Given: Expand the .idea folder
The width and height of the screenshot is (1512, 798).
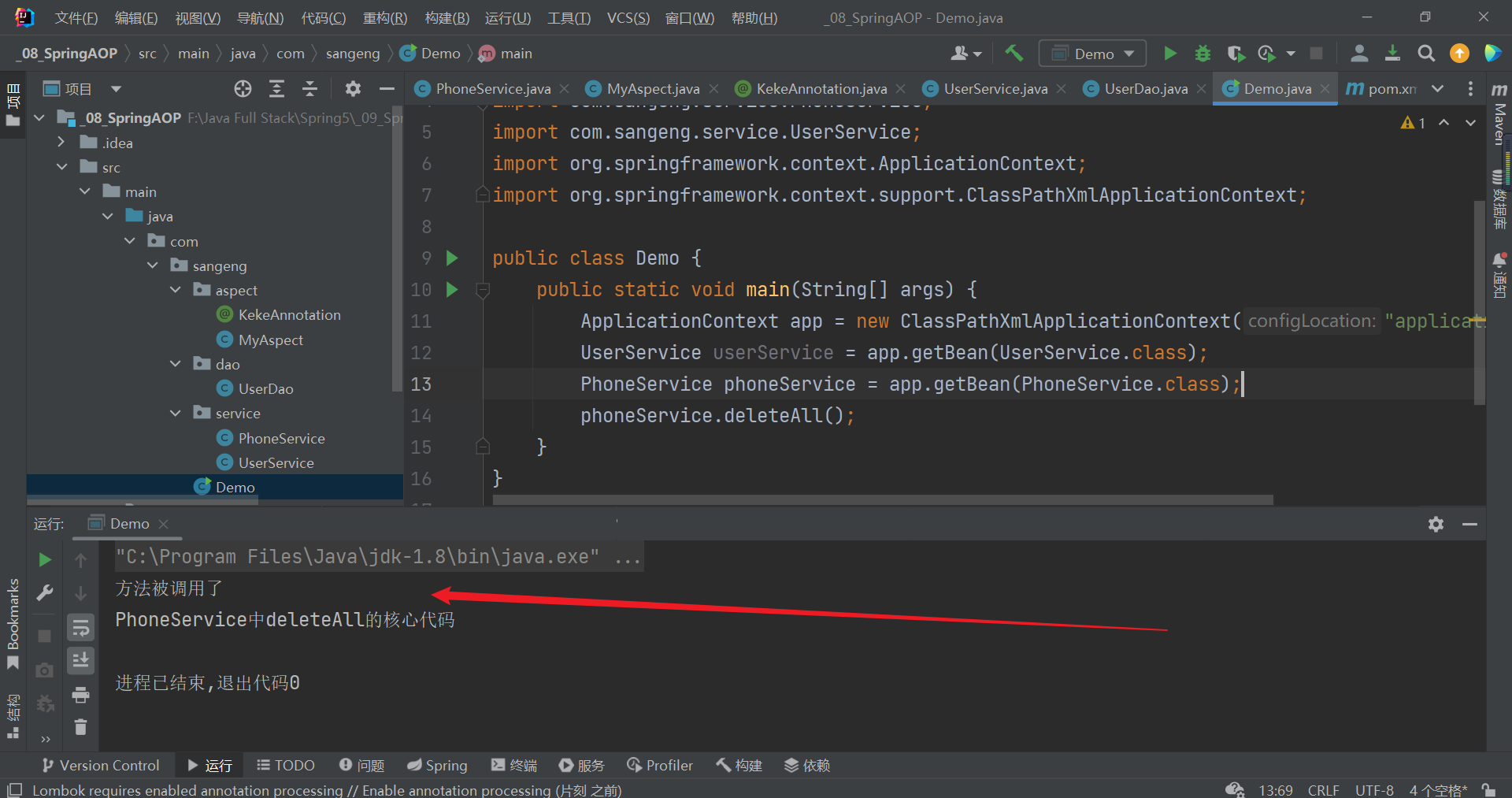Looking at the screenshot, I should [61, 143].
